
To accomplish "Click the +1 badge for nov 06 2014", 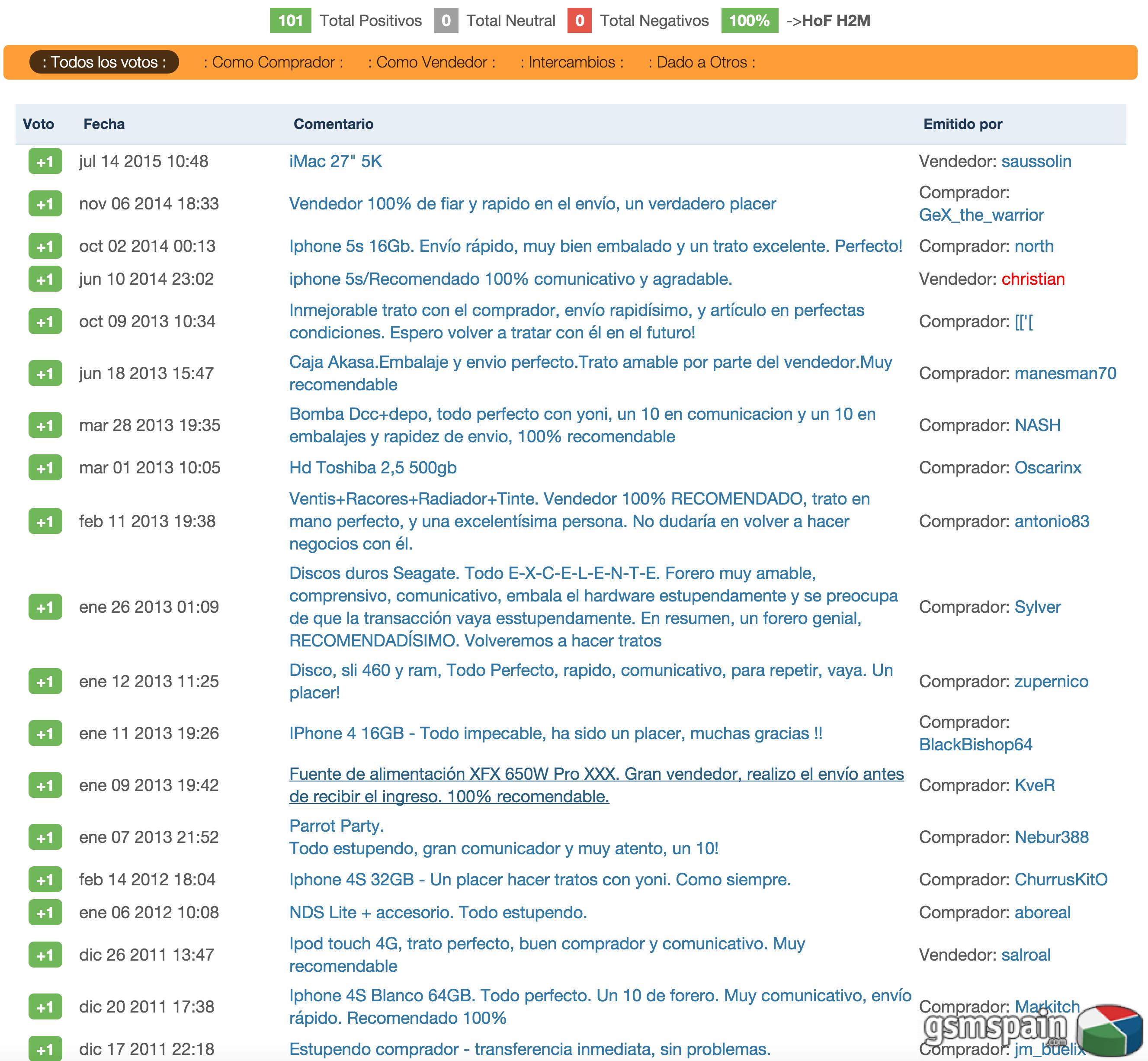I will click(x=45, y=204).
